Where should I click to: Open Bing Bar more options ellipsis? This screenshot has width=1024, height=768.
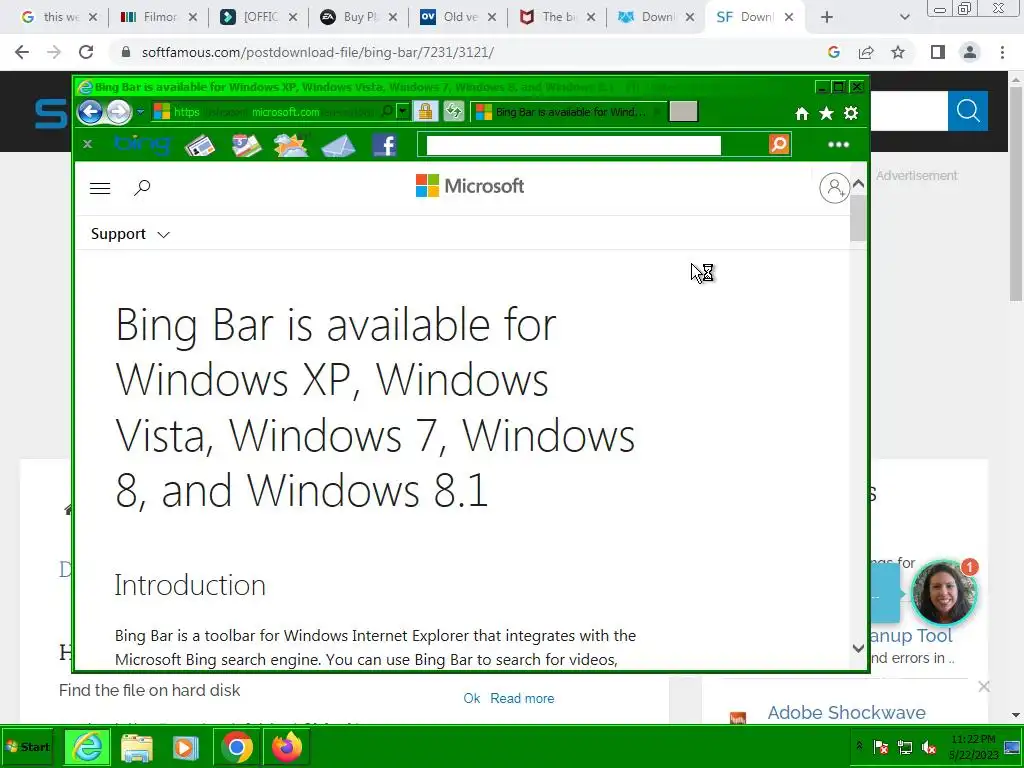839,144
